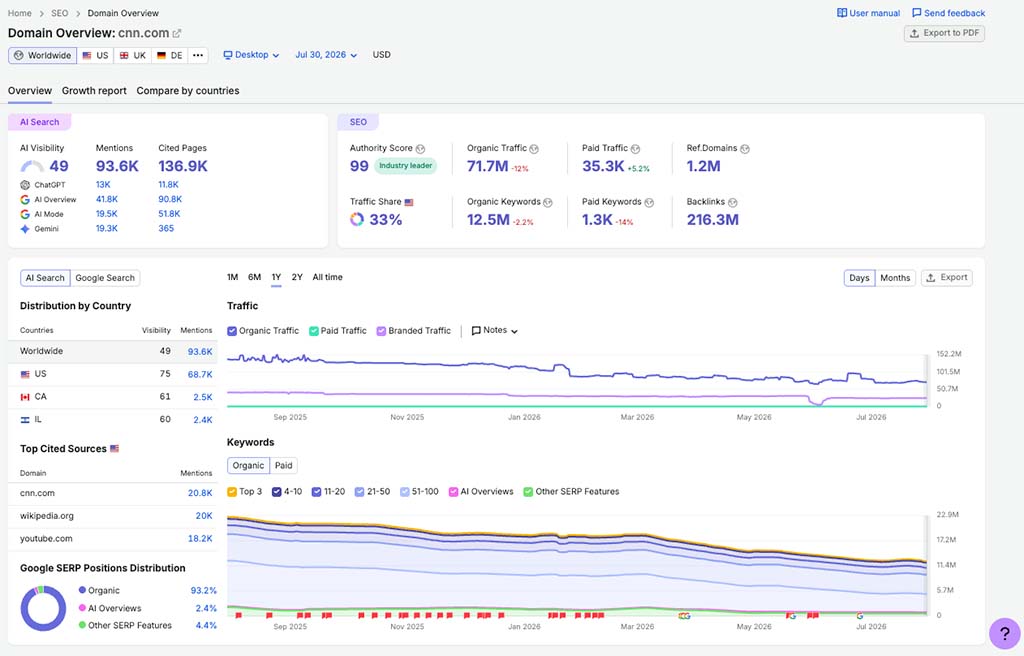This screenshot has width=1024, height=656.
Task: Toggle Other SERP Features checkbox
Action: (528, 491)
